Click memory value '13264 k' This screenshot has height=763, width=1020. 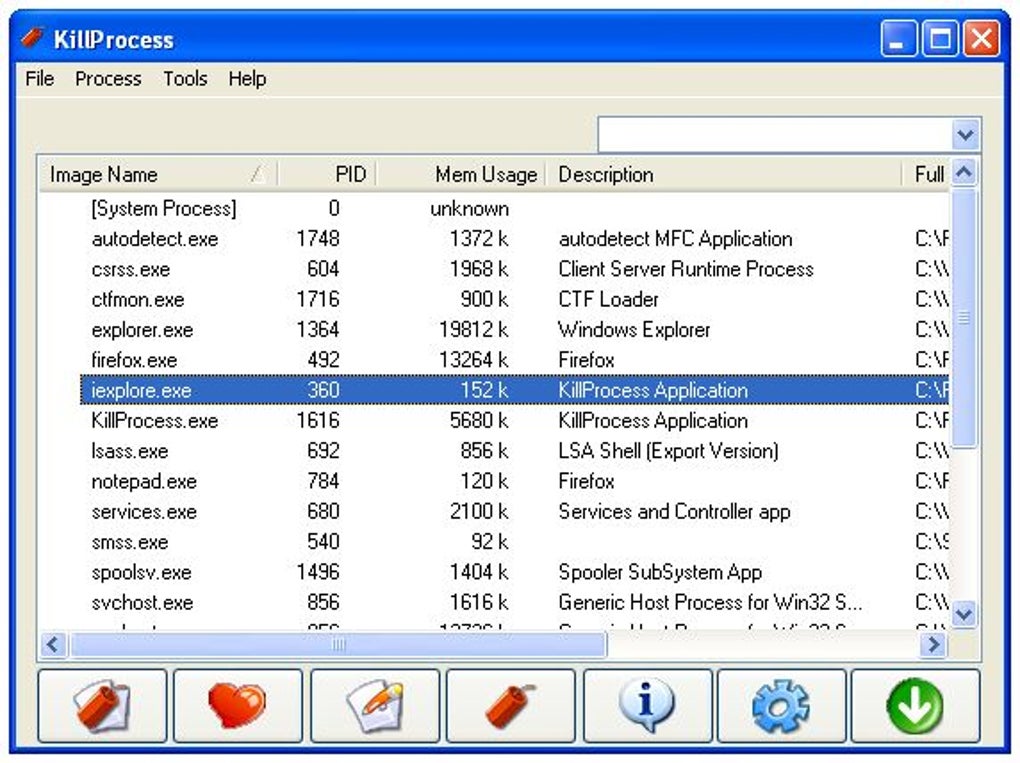click(x=474, y=360)
